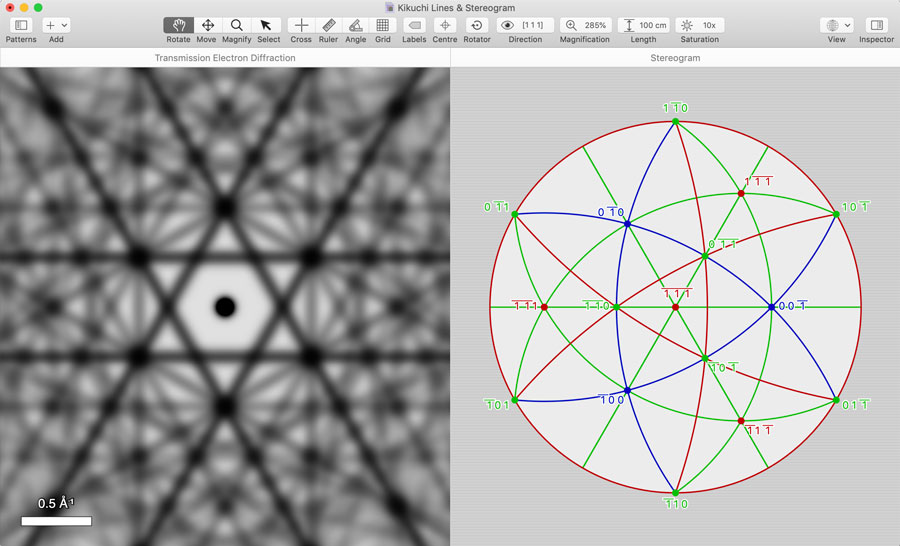Activate the Magnify tool

pos(236,25)
